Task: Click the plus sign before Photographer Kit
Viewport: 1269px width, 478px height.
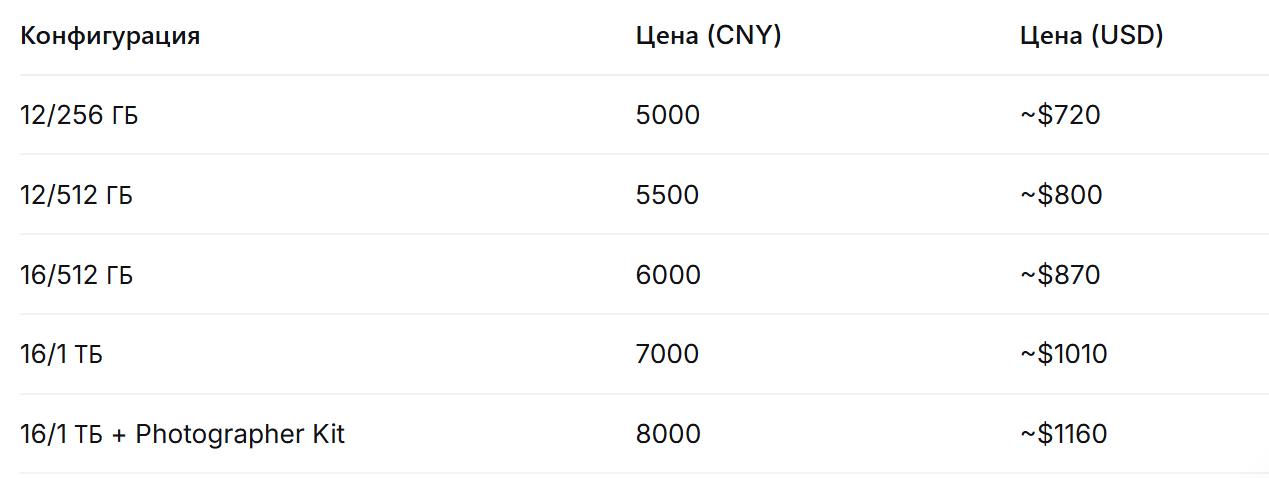Action: coord(119,436)
